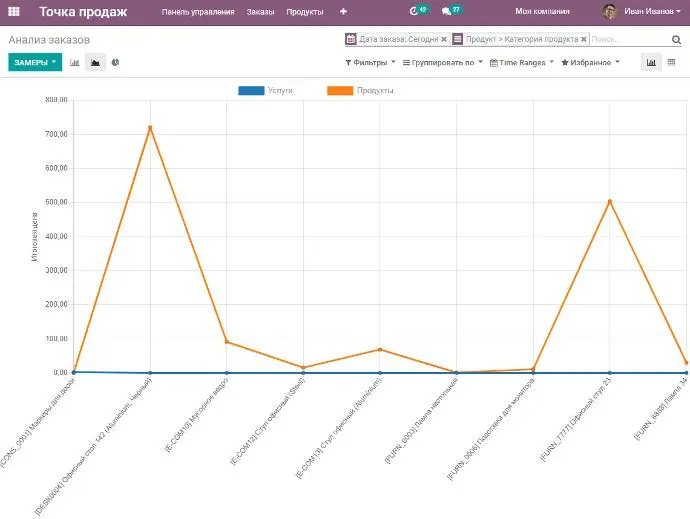The height and width of the screenshot is (519, 690).
Task: Open the Продукты menu
Action: tap(304, 12)
